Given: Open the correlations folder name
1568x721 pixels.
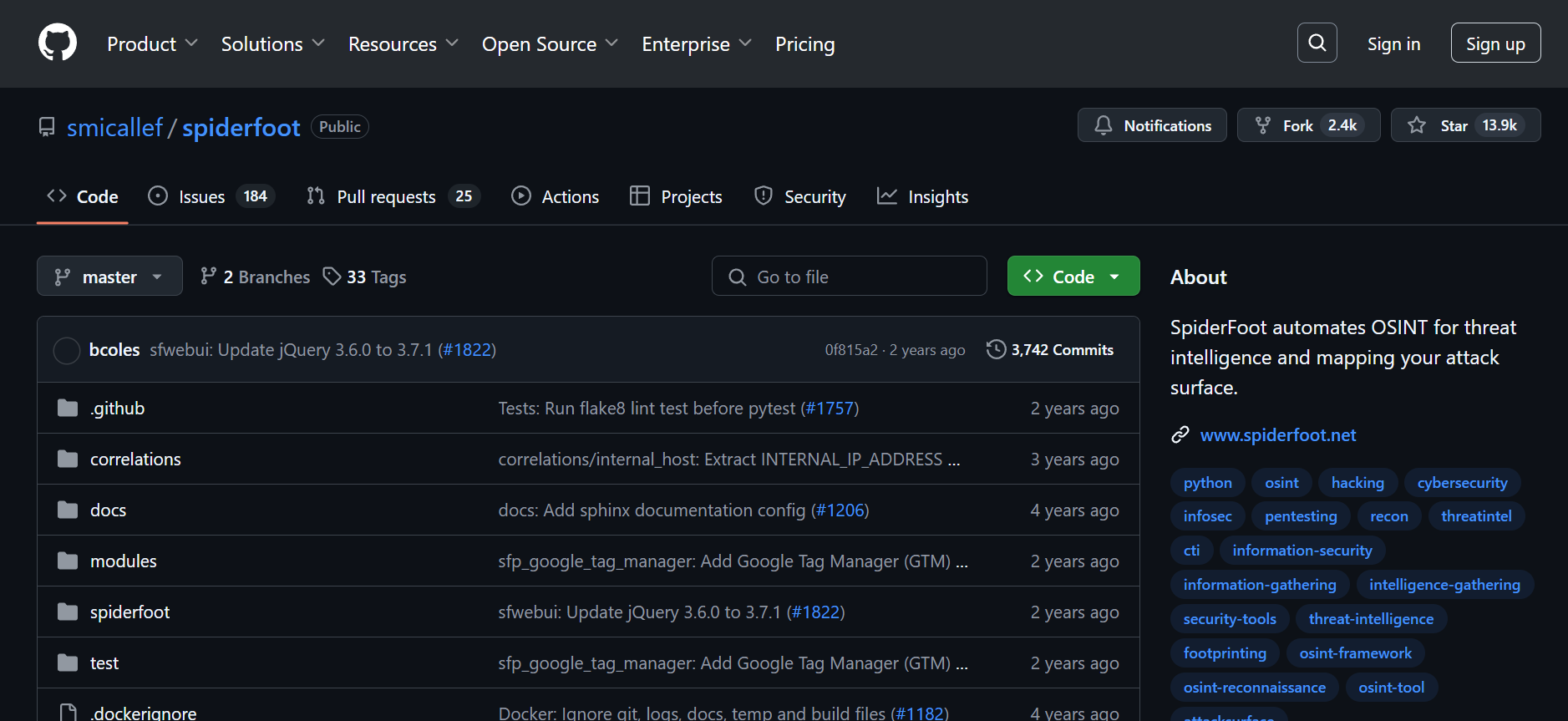Looking at the screenshot, I should click(x=135, y=460).
